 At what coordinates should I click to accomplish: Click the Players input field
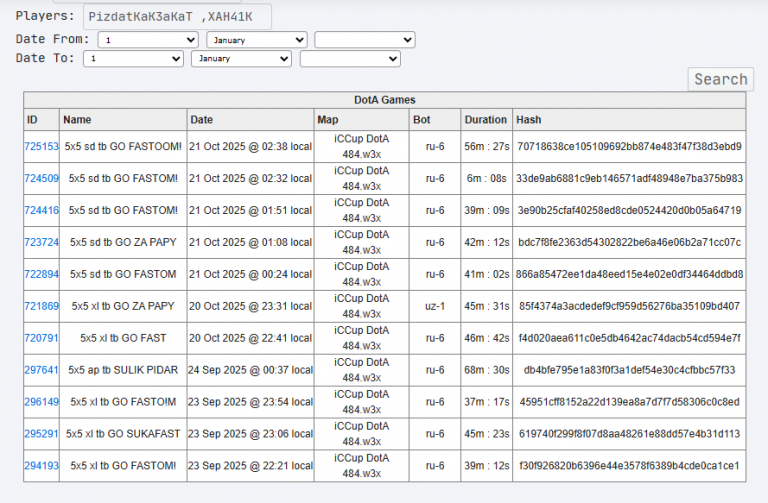pyautogui.click(x=177, y=17)
